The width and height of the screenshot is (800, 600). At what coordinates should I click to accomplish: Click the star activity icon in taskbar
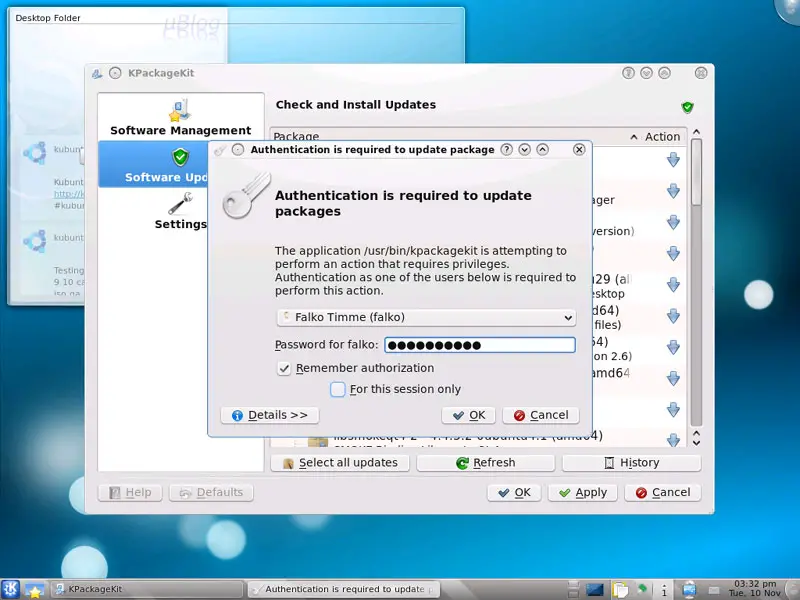(35, 590)
